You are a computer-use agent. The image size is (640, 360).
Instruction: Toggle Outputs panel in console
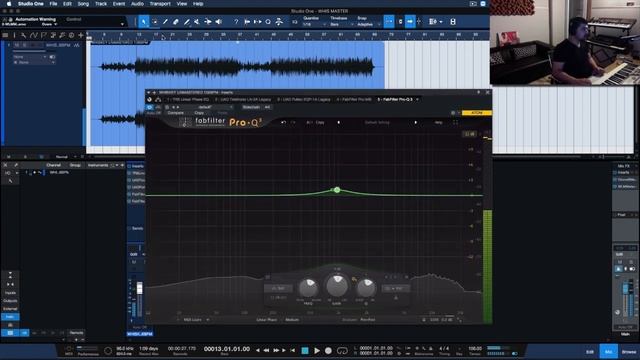[10, 301]
